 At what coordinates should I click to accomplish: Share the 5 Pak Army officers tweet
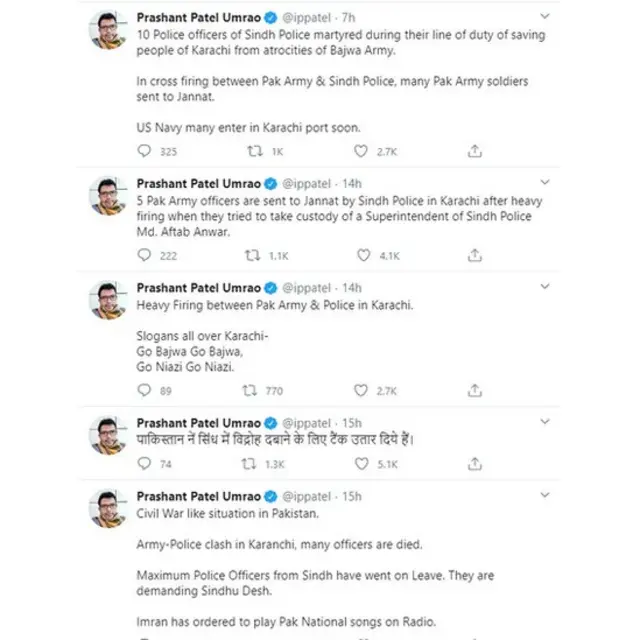pos(475,255)
